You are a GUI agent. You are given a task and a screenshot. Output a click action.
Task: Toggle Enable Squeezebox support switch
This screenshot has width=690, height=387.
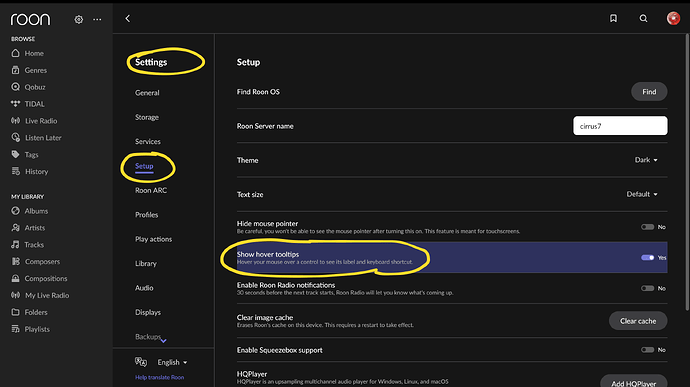(x=647, y=350)
